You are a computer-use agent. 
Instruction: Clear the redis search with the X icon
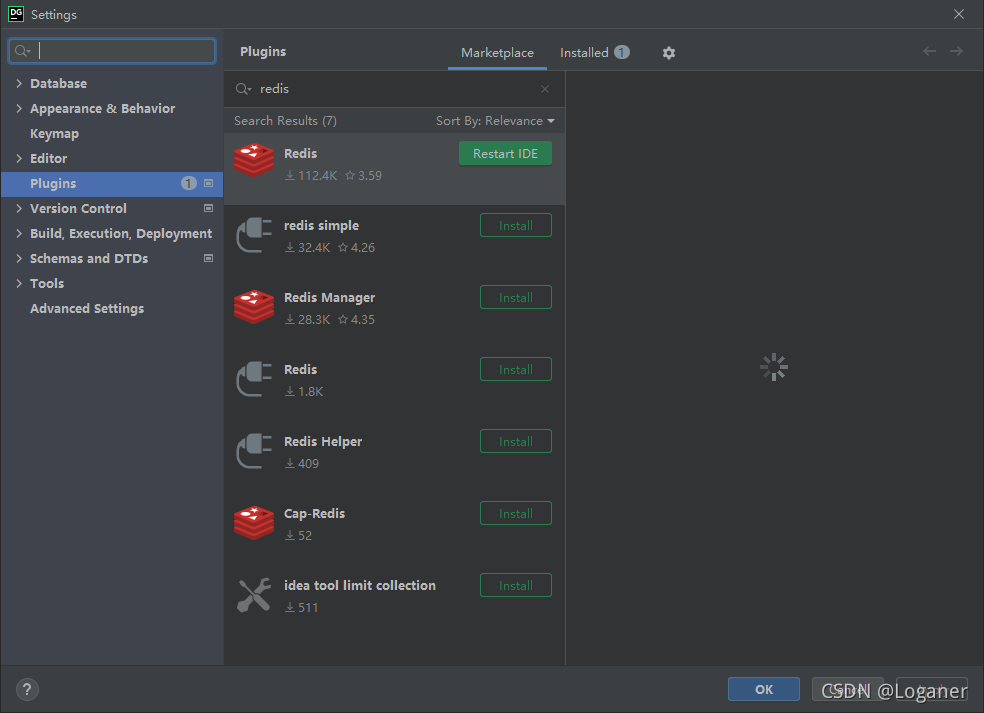pos(545,89)
